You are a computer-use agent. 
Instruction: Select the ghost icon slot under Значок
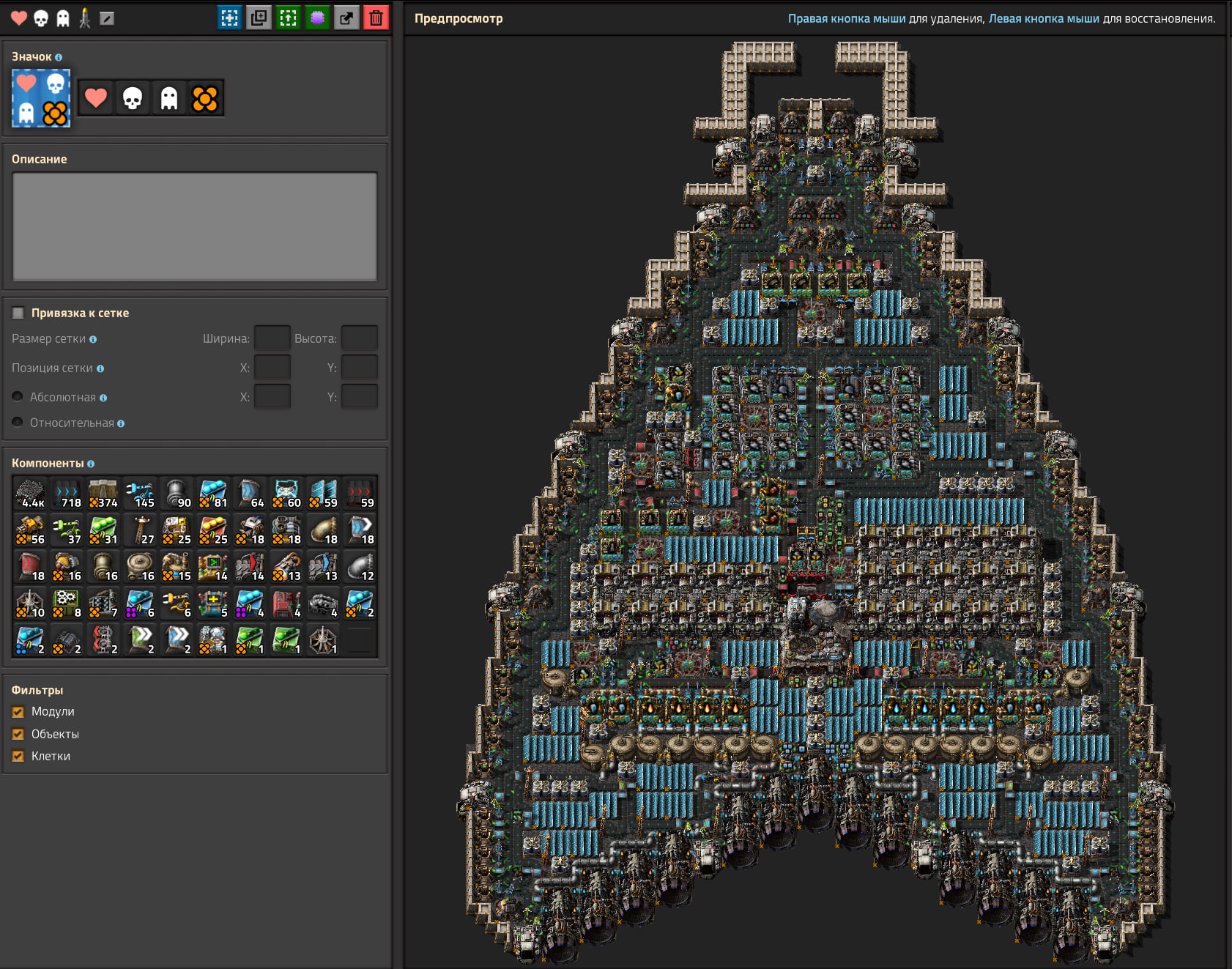click(169, 98)
